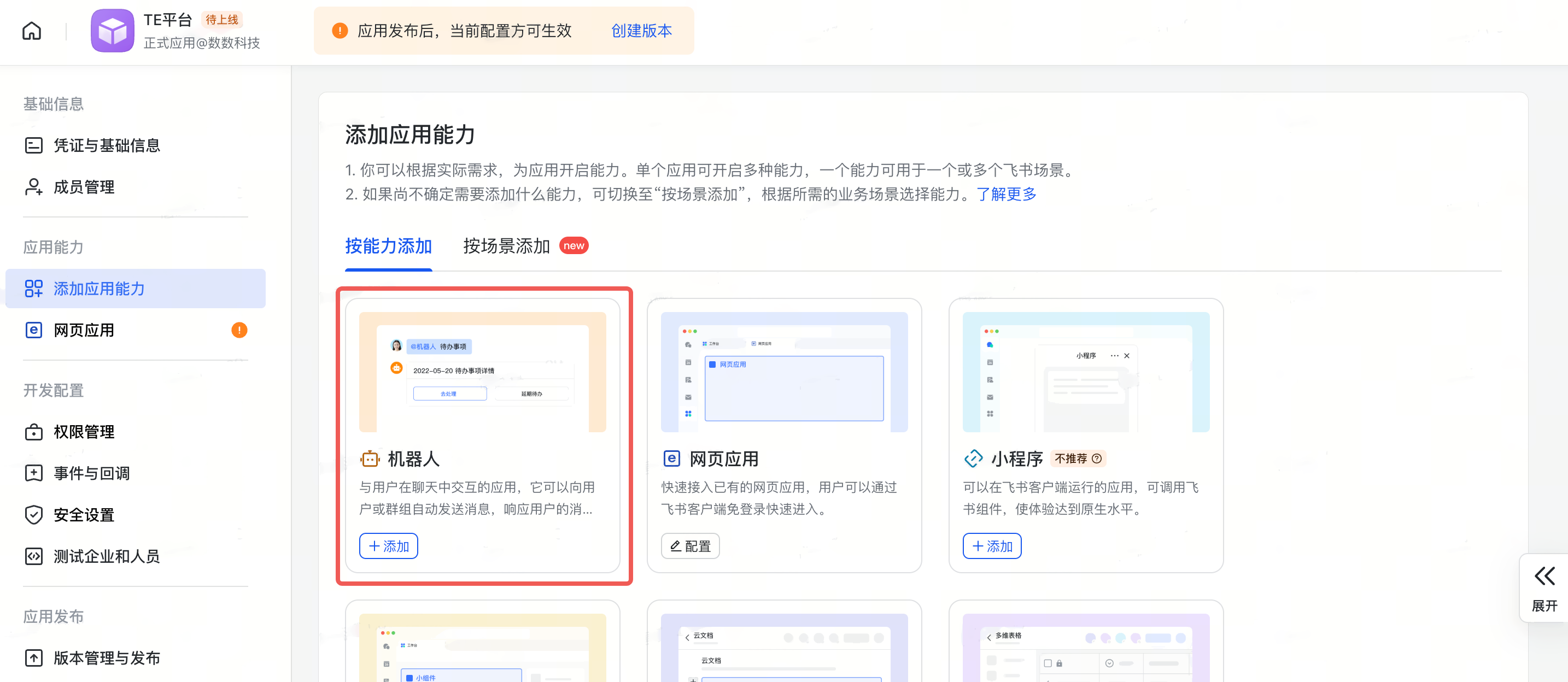Click 了解更多 link
Image resolution: width=1568 pixels, height=682 pixels.
1006,194
